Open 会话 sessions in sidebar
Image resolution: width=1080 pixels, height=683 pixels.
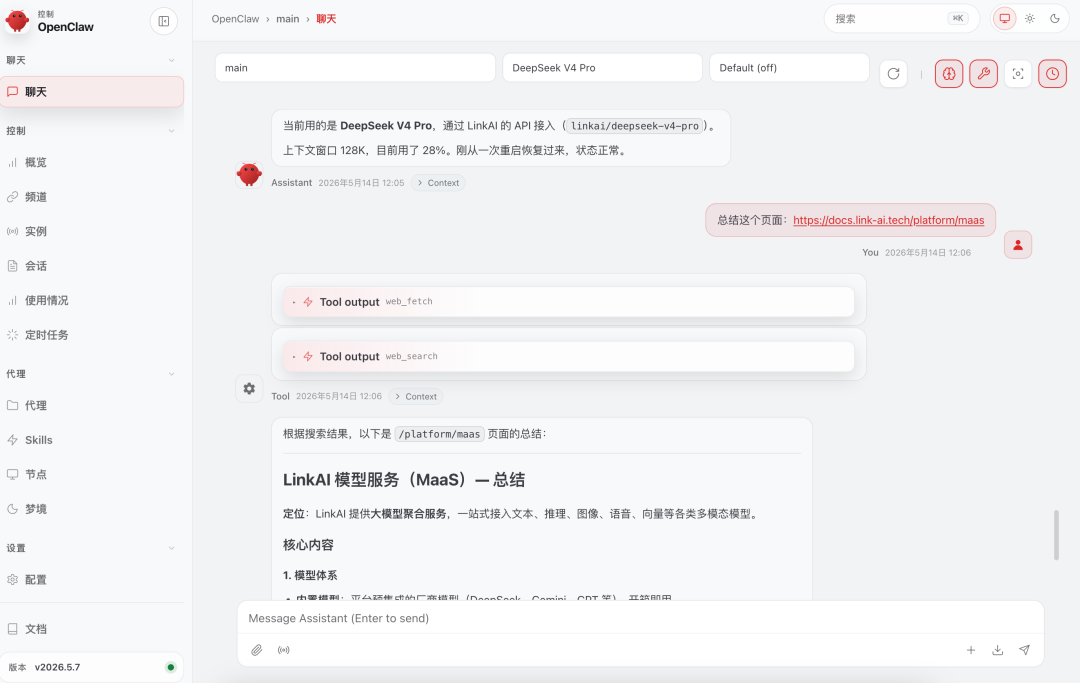92,266
